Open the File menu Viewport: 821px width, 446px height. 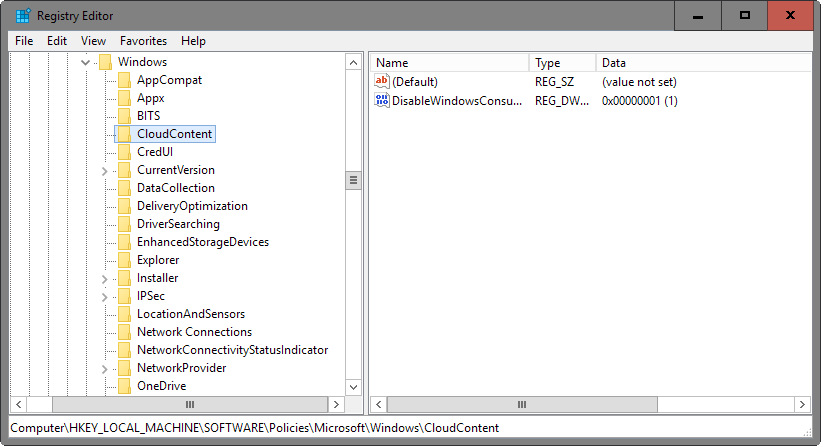coord(24,41)
